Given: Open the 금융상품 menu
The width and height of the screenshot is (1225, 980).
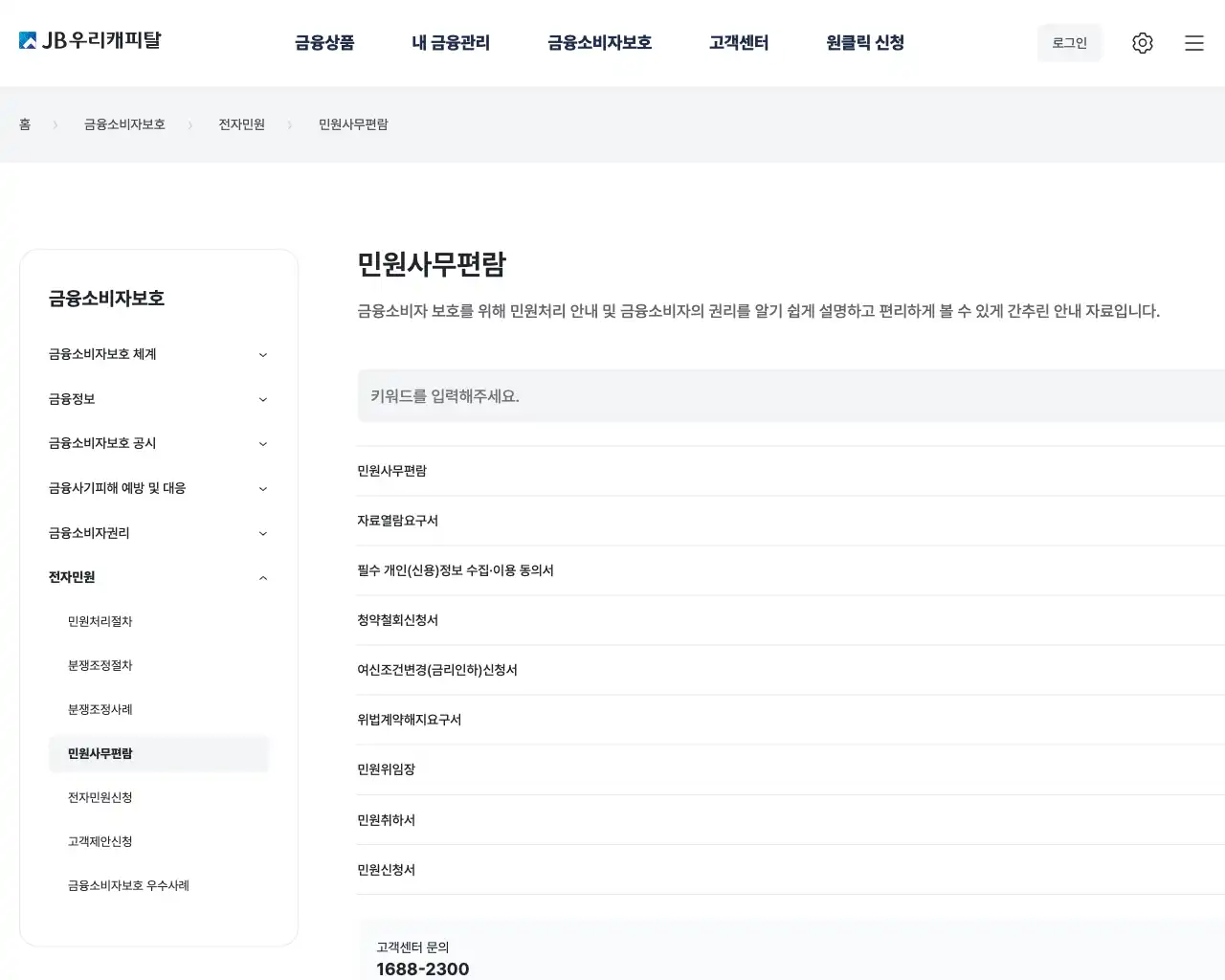Looking at the screenshot, I should (x=324, y=43).
